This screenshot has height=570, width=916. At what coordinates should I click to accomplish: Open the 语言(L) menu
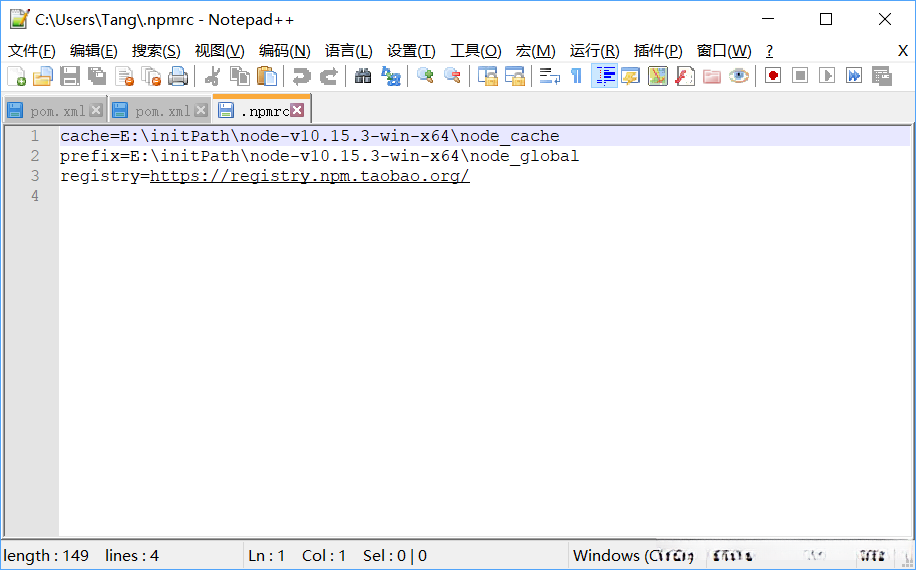tap(349, 51)
